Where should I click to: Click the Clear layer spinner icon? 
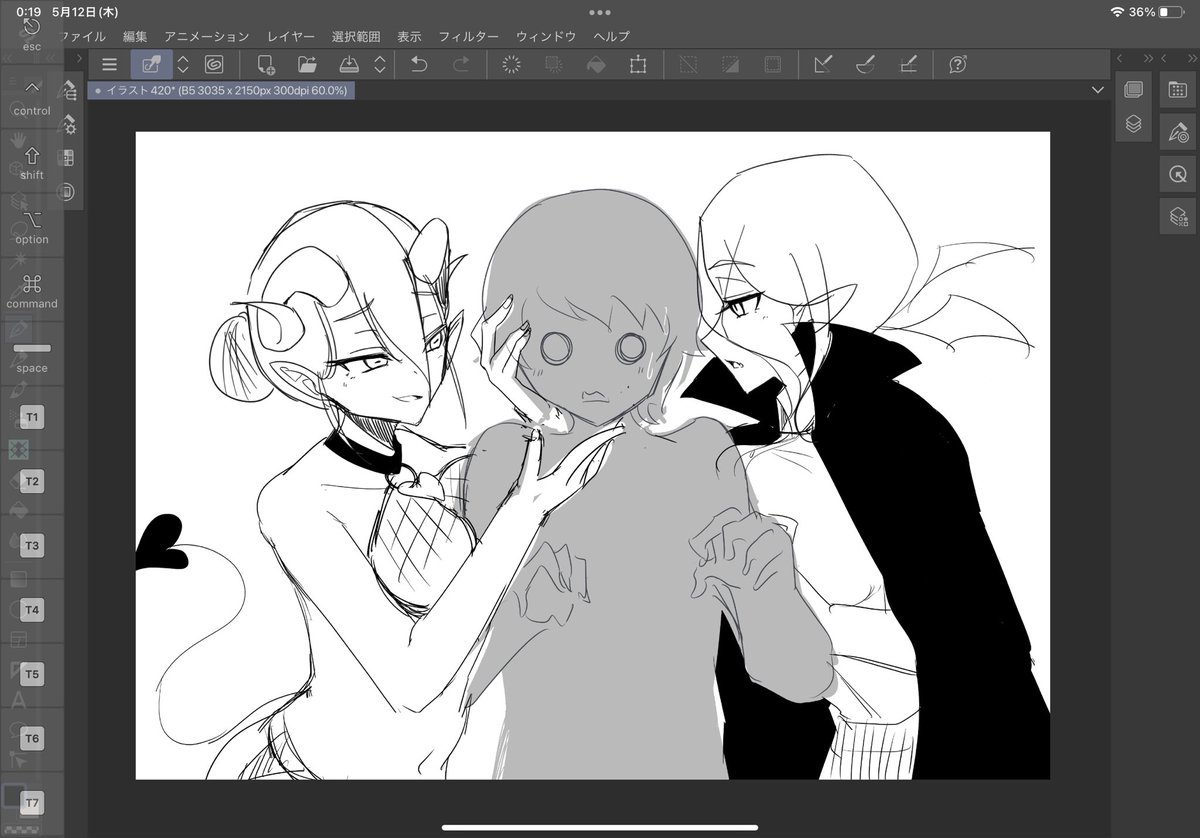(x=511, y=65)
